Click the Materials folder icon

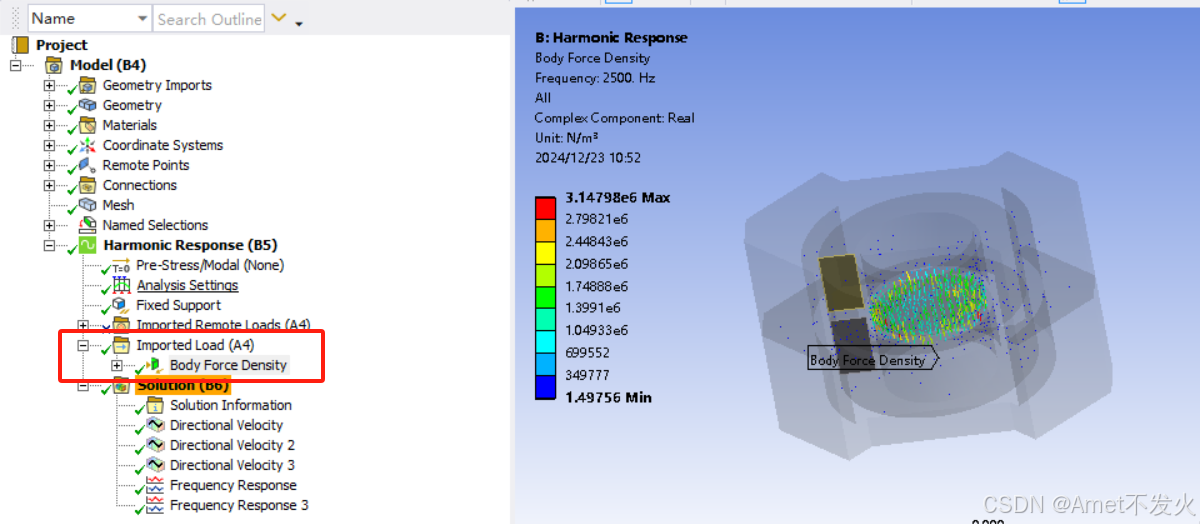(87, 125)
